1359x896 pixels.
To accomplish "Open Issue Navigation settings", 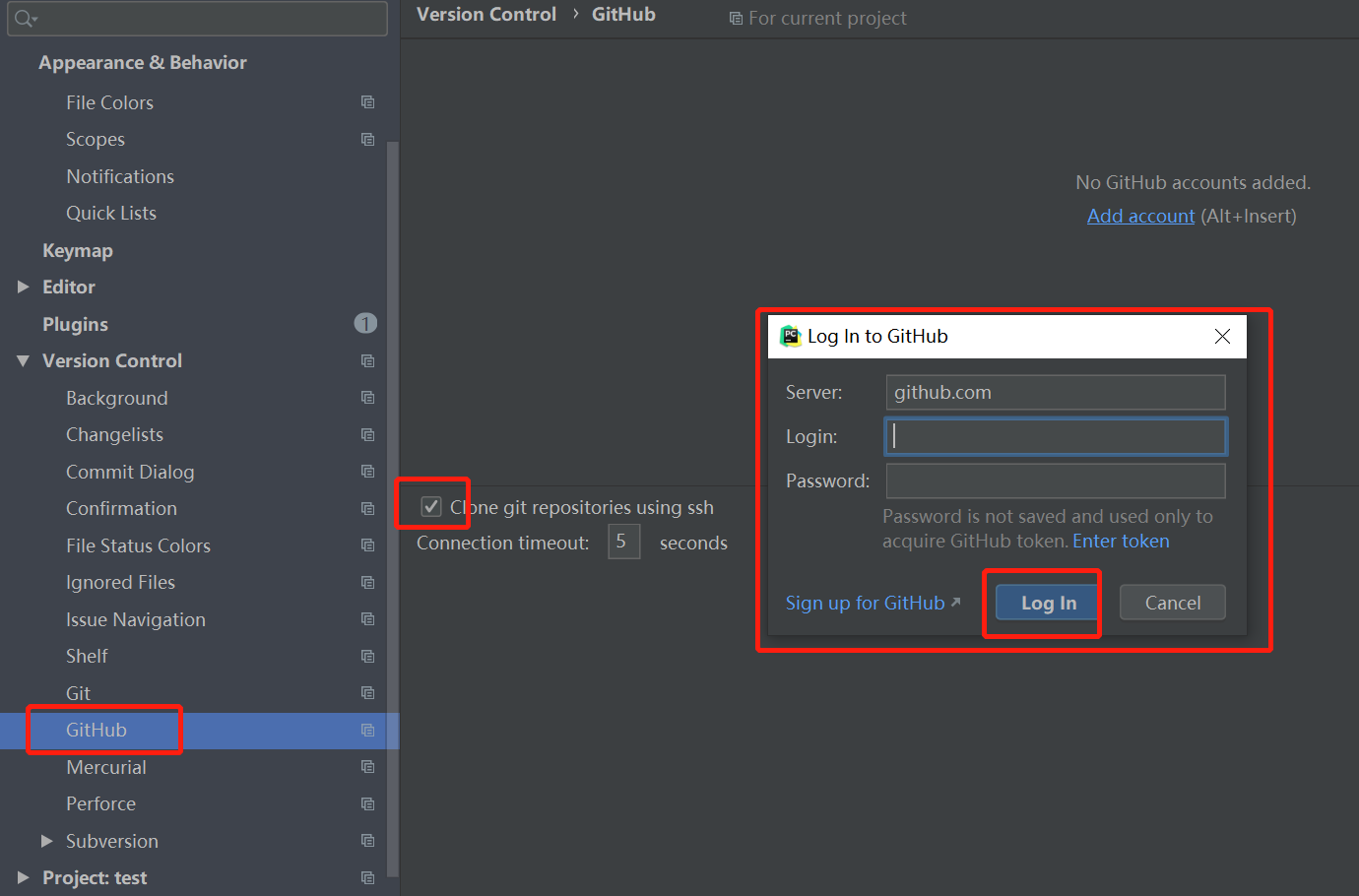I will 136,619.
